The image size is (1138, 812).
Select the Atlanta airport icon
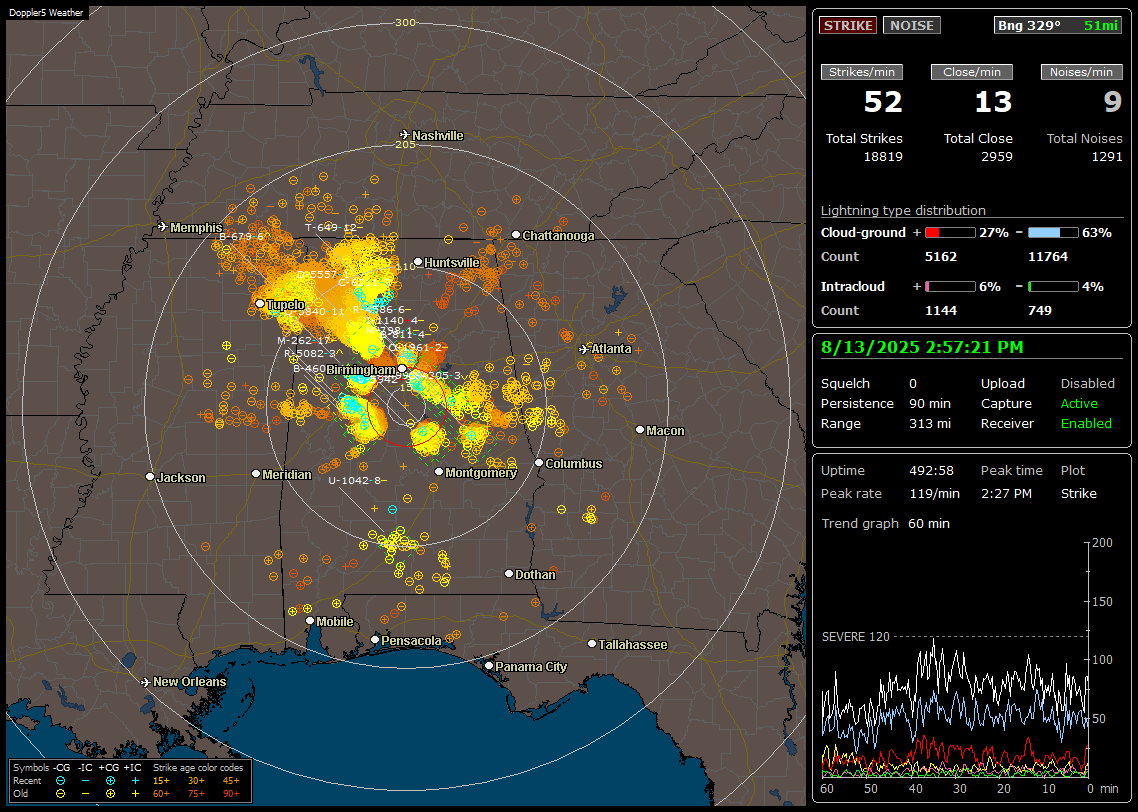(x=584, y=349)
